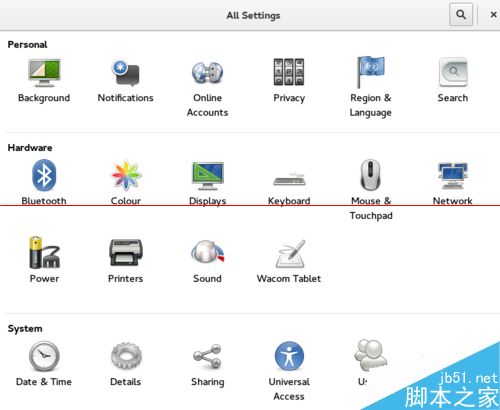
Task: Click the Bluetooth label text
Action: (44, 201)
